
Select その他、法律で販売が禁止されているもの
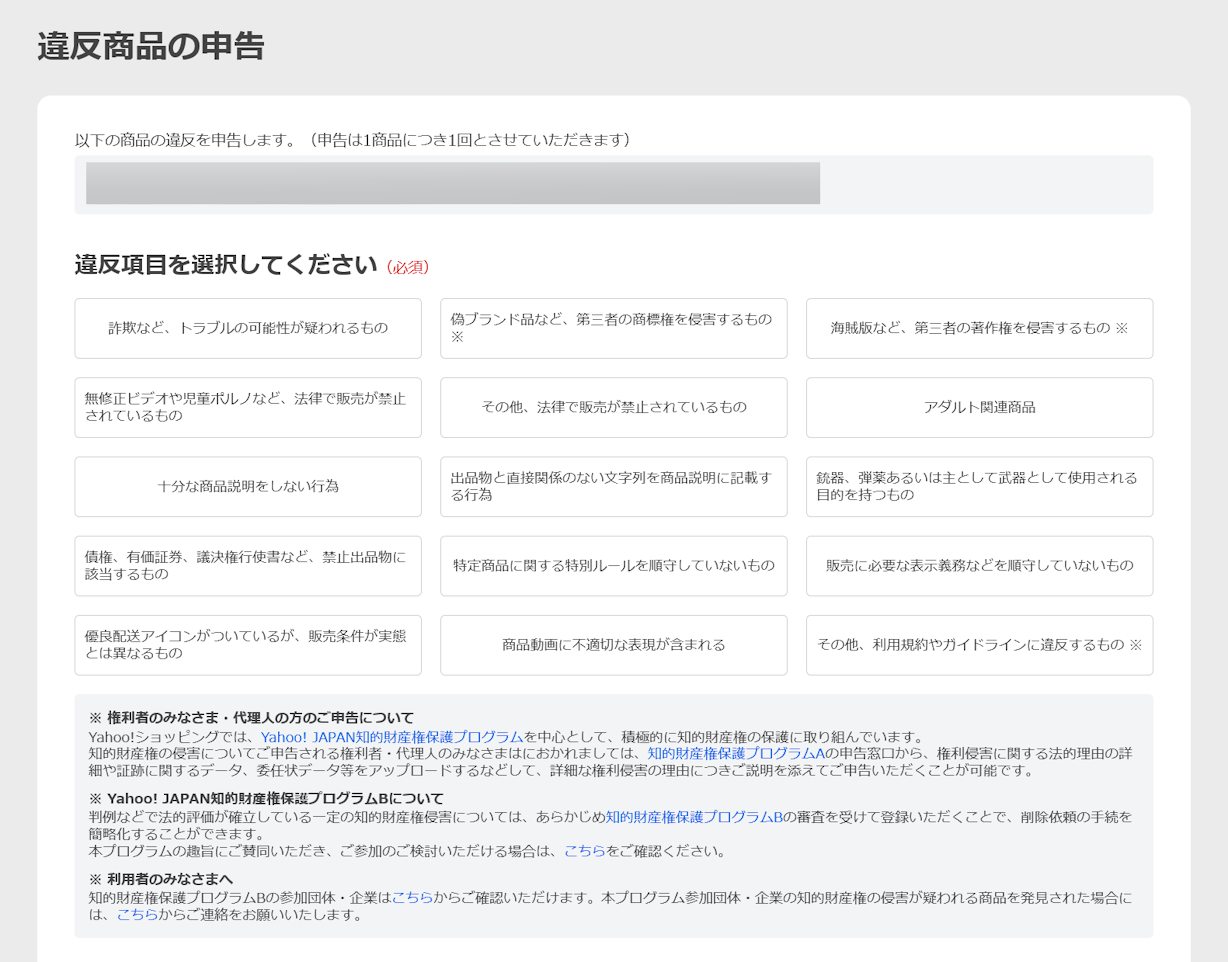coord(614,407)
